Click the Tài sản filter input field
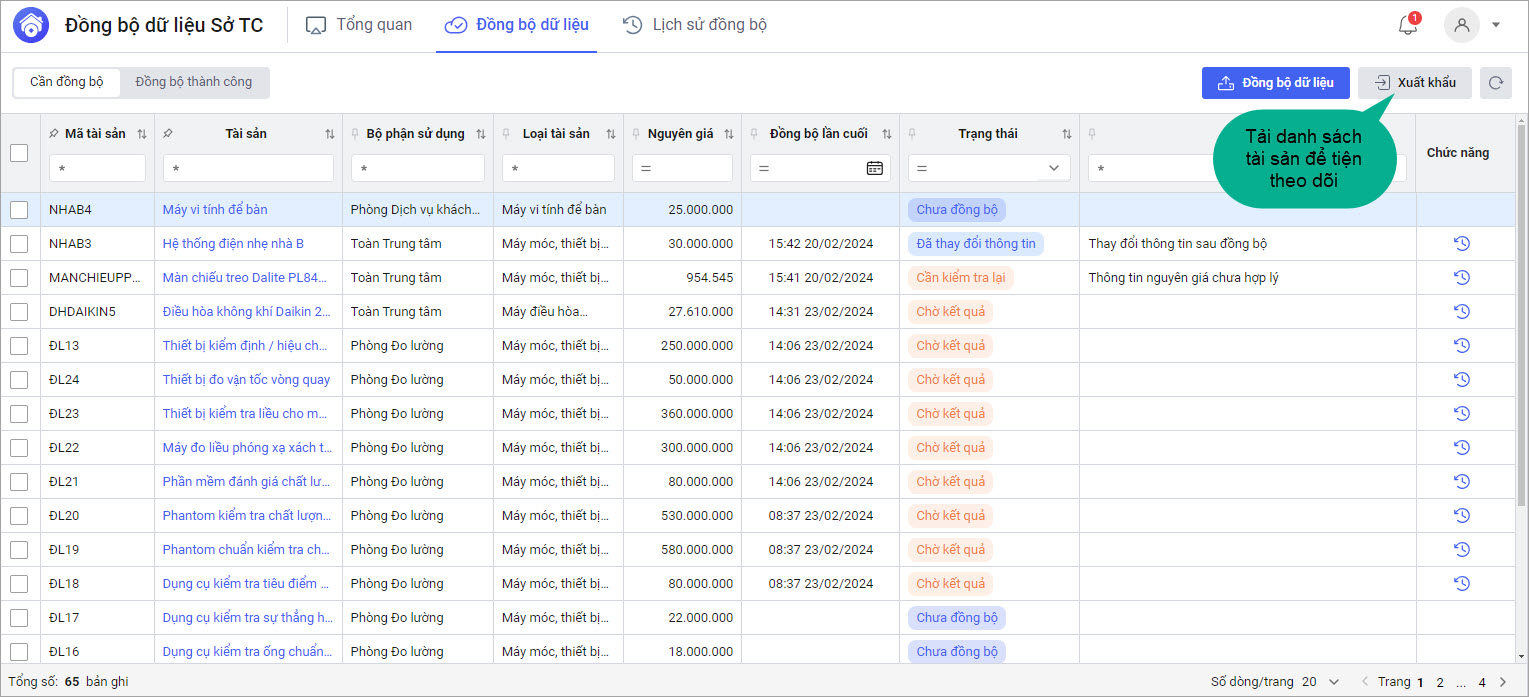Viewport: 1529px width, 697px height. pos(248,168)
